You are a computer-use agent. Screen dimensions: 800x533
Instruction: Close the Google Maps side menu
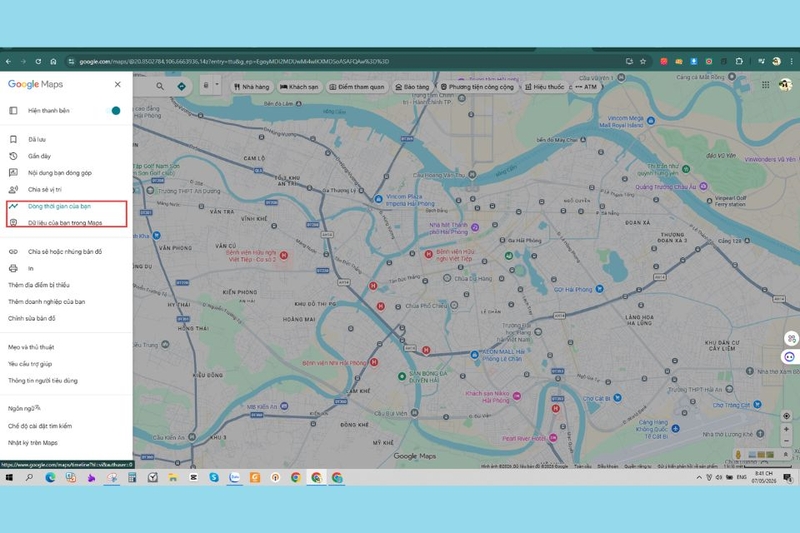tap(117, 84)
